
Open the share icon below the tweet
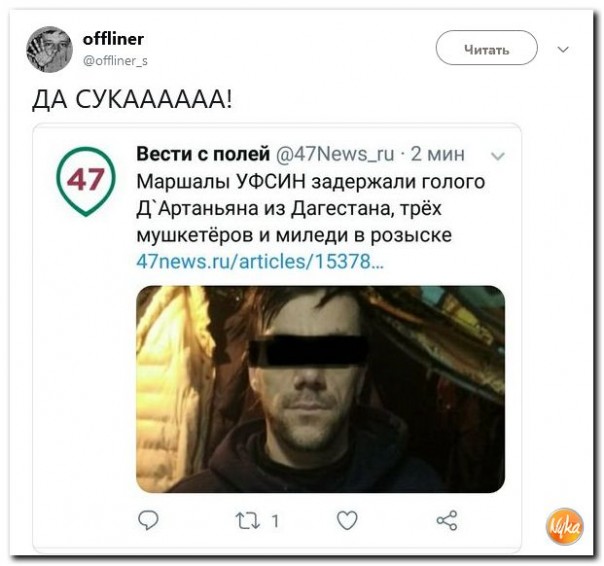447,521
